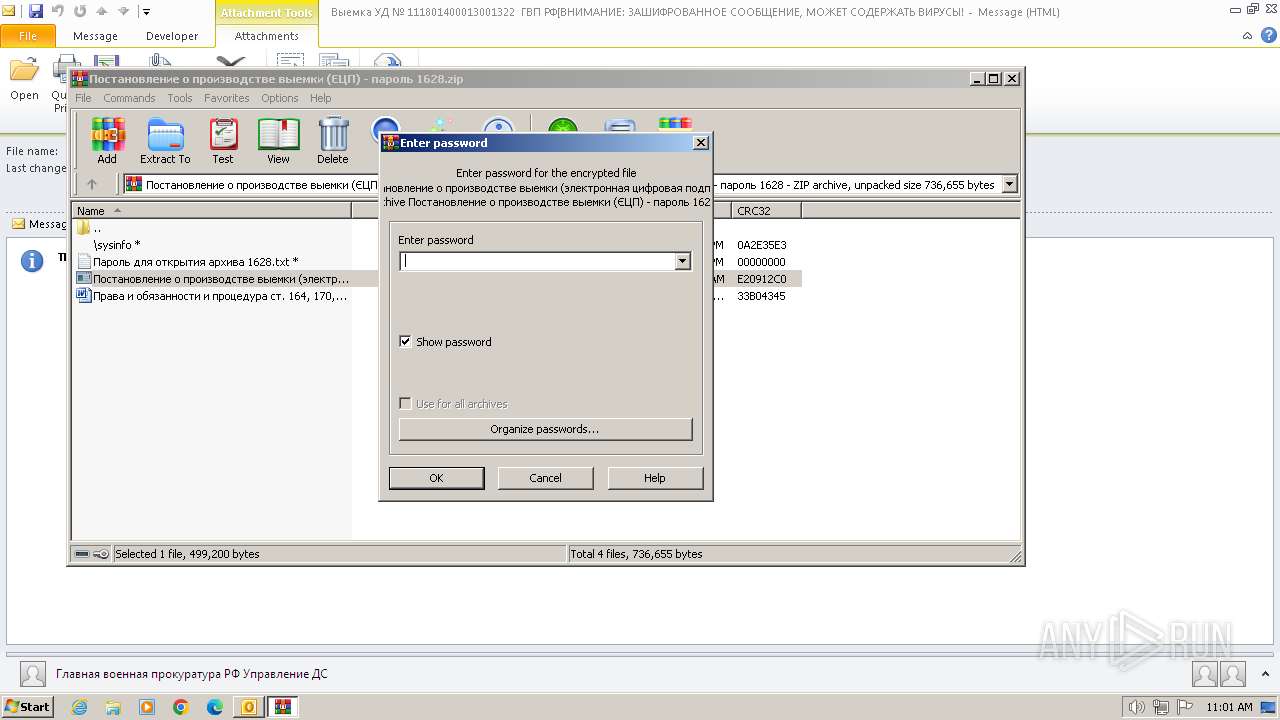Click Outlook quick access Save icon
This screenshot has width=1280, height=720.
pyautogui.click(x=36, y=12)
